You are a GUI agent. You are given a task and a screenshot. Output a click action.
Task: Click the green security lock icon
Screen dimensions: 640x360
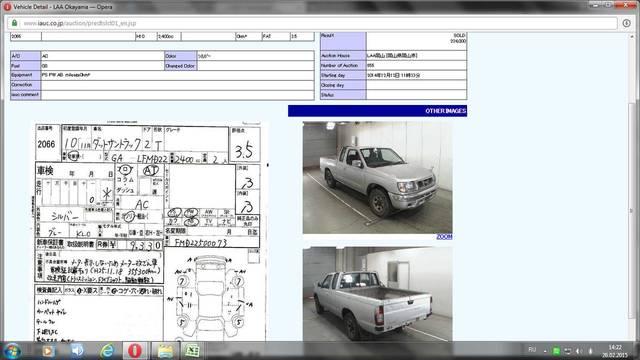pyautogui.click(x=14, y=23)
